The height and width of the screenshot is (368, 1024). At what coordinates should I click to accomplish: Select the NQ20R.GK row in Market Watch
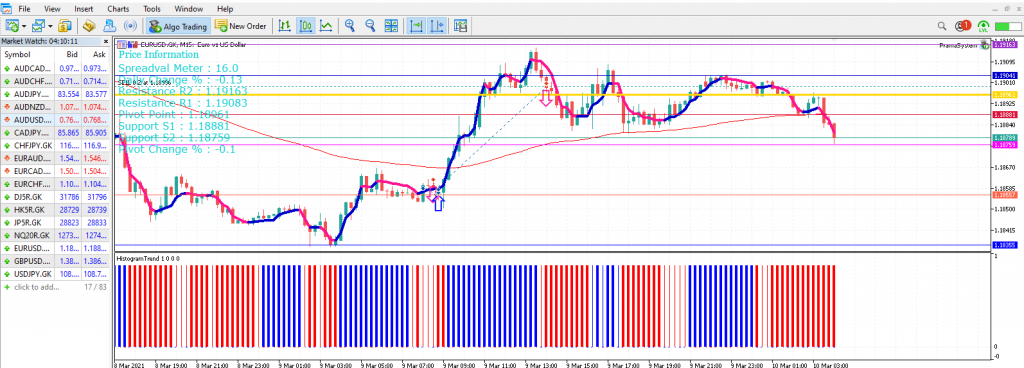tap(56, 236)
